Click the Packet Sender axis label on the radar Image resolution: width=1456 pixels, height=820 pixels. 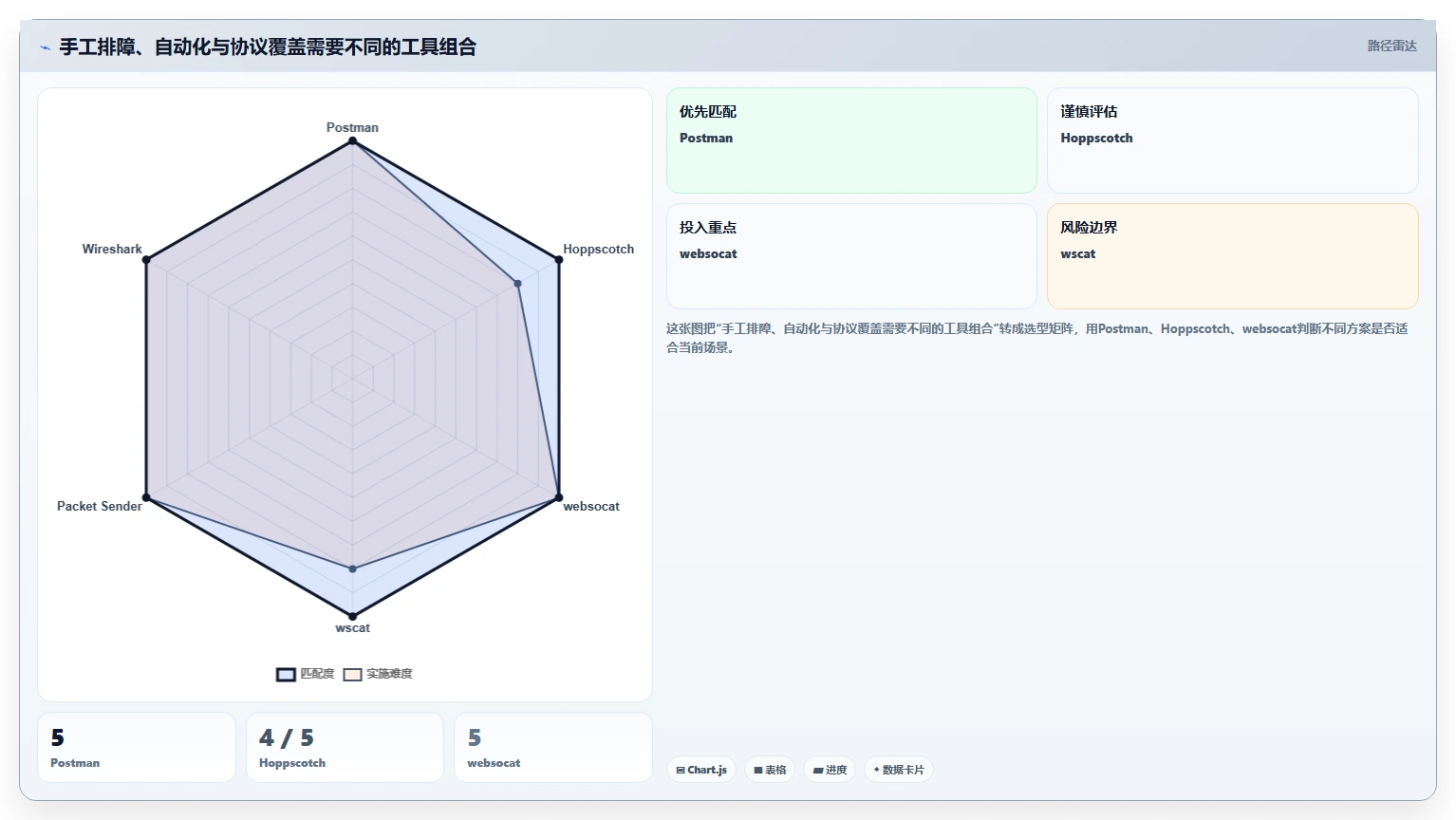[x=100, y=506]
